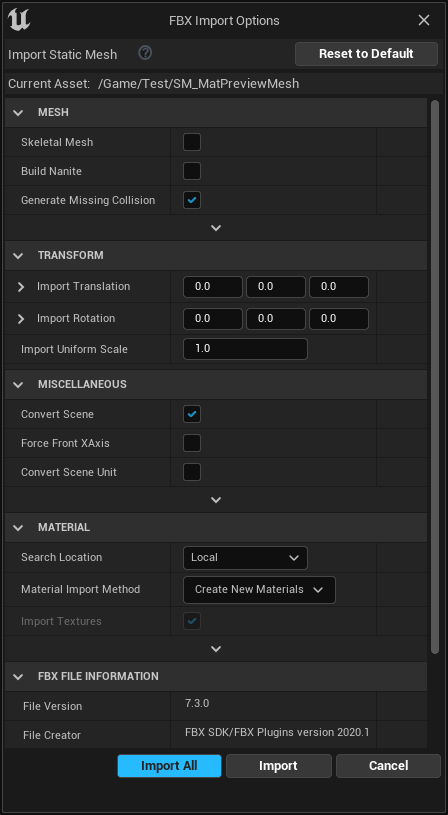This screenshot has height=815, width=448.
Task: Enable the Skeletal Mesh checkbox
Action: point(192,142)
